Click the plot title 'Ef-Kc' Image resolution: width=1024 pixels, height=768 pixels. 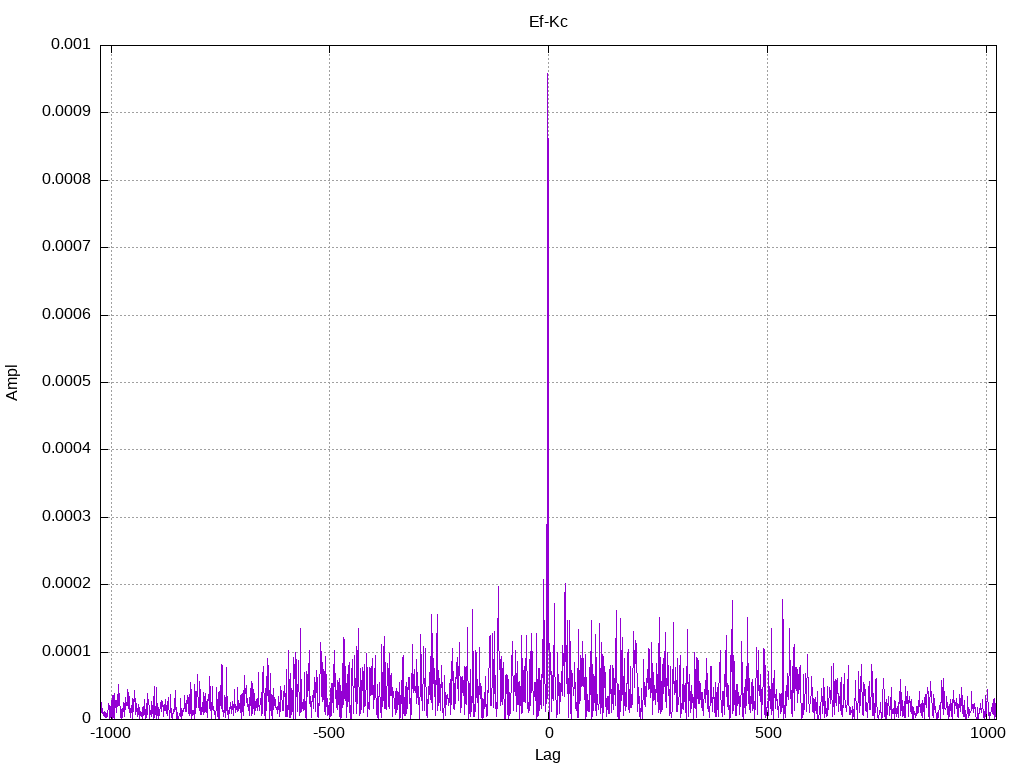pos(548,22)
